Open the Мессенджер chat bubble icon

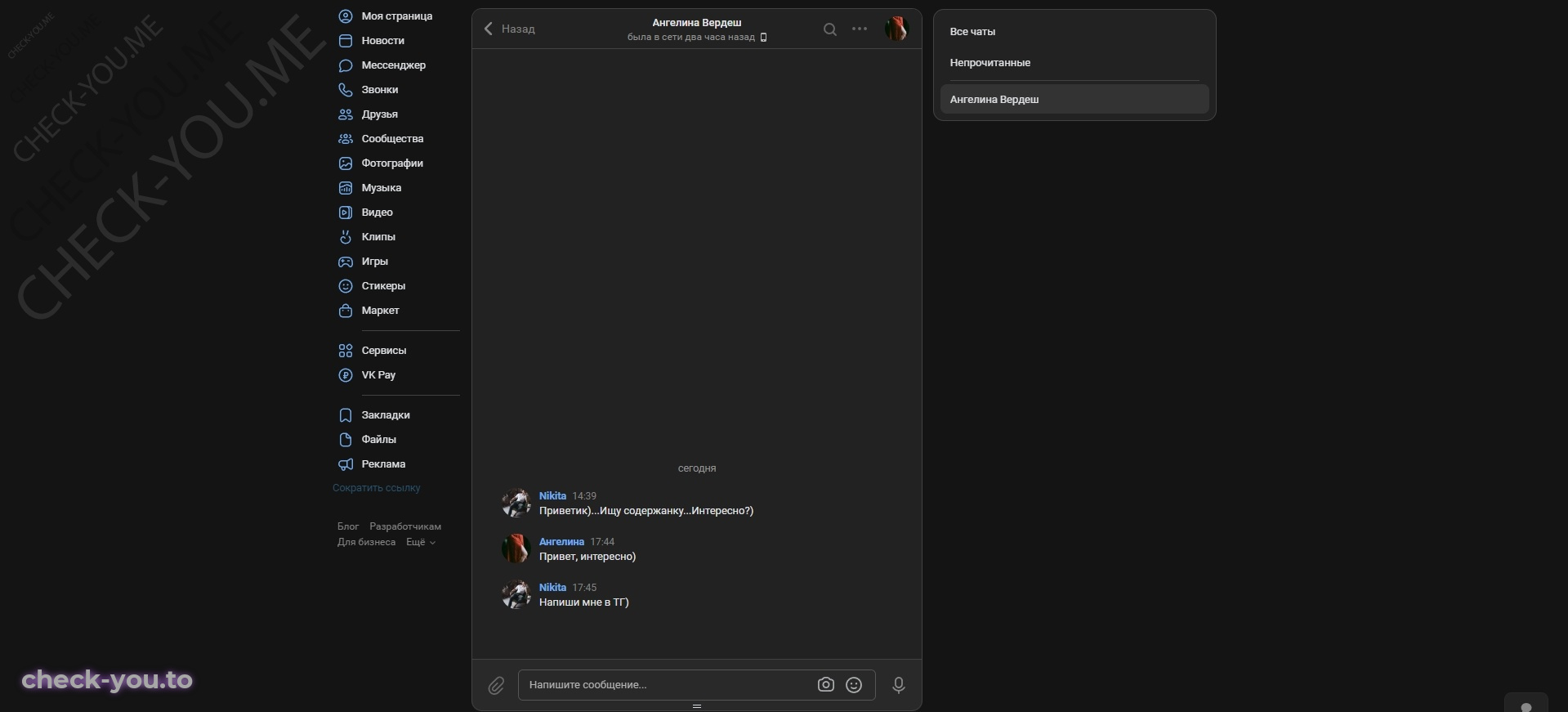click(346, 65)
